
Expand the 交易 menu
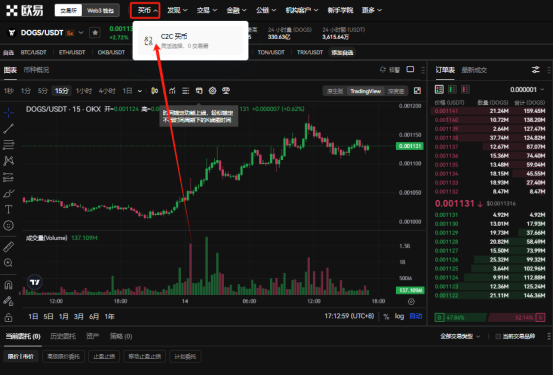tap(207, 10)
